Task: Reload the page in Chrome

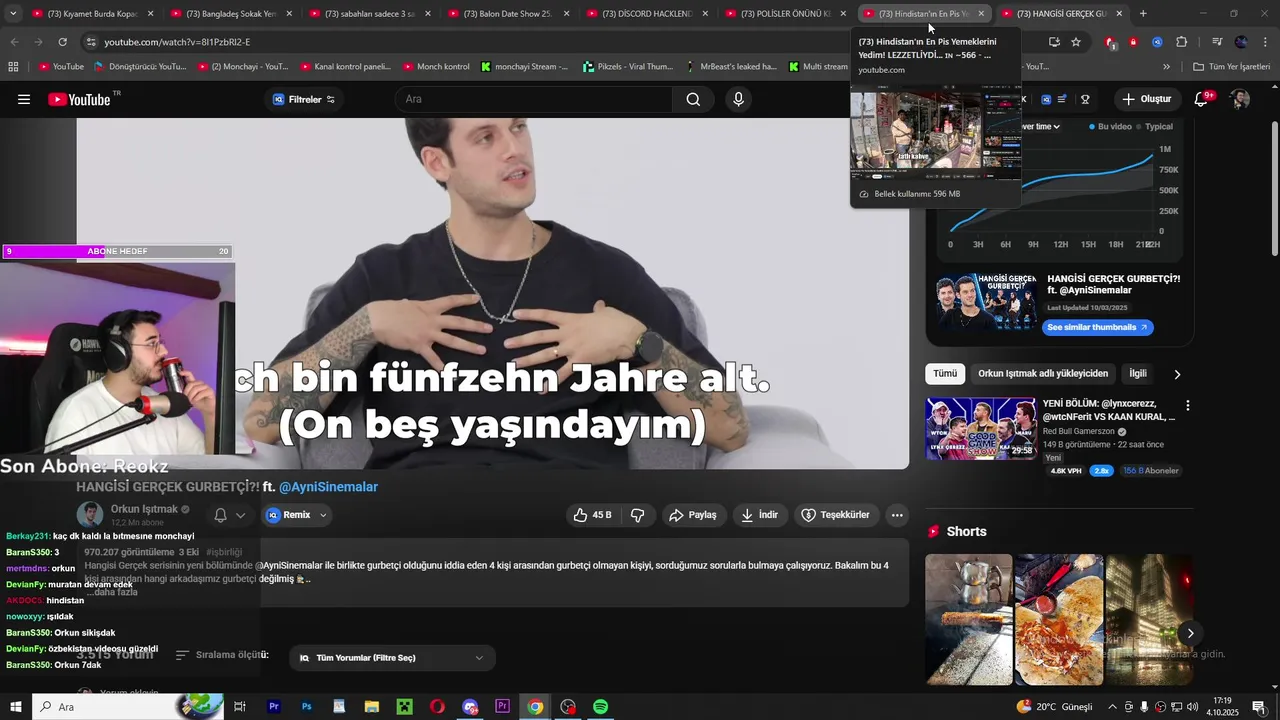Action: point(62,42)
